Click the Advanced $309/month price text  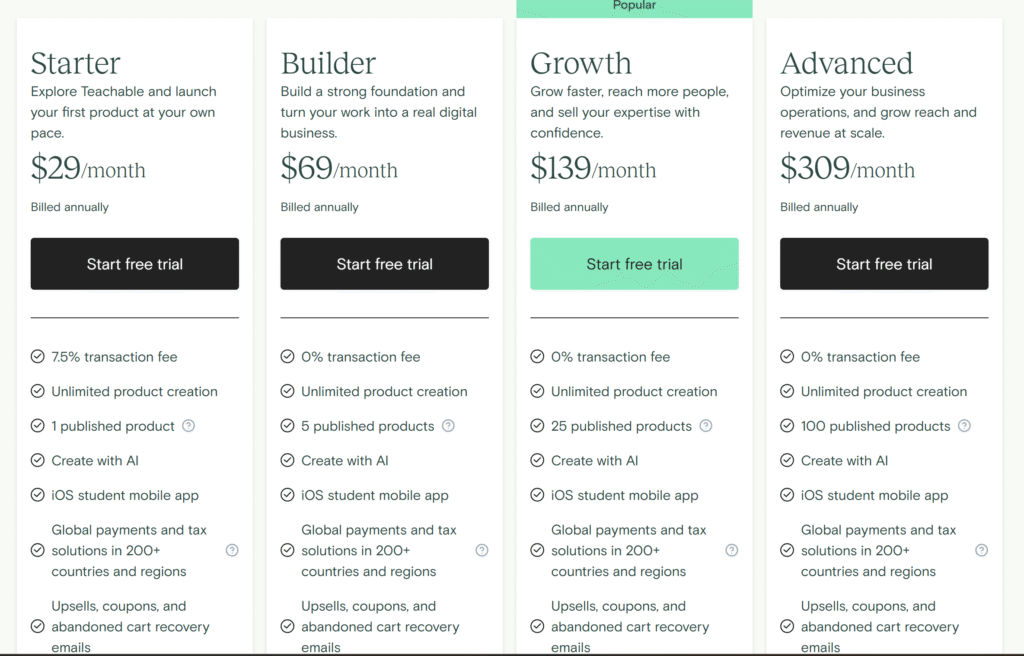(847, 169)
